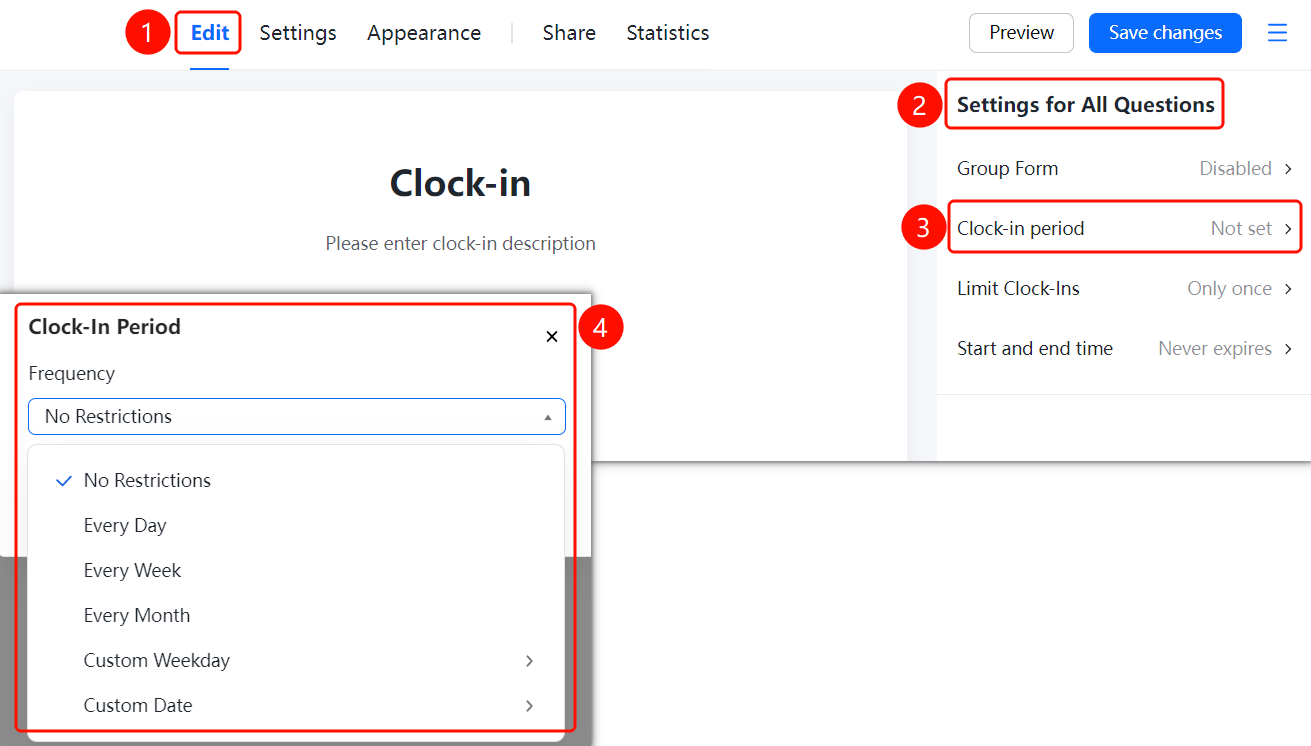Open the Clock-in period setting

click(x=1124, y=229)
